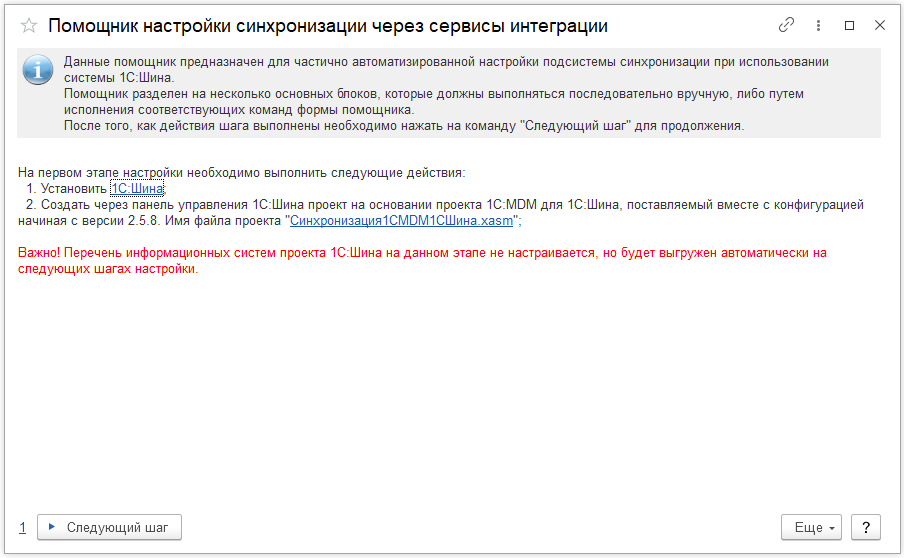Click the word Установить in step one
The height and width of the screenshot is (558, 904).
(74, 188)
